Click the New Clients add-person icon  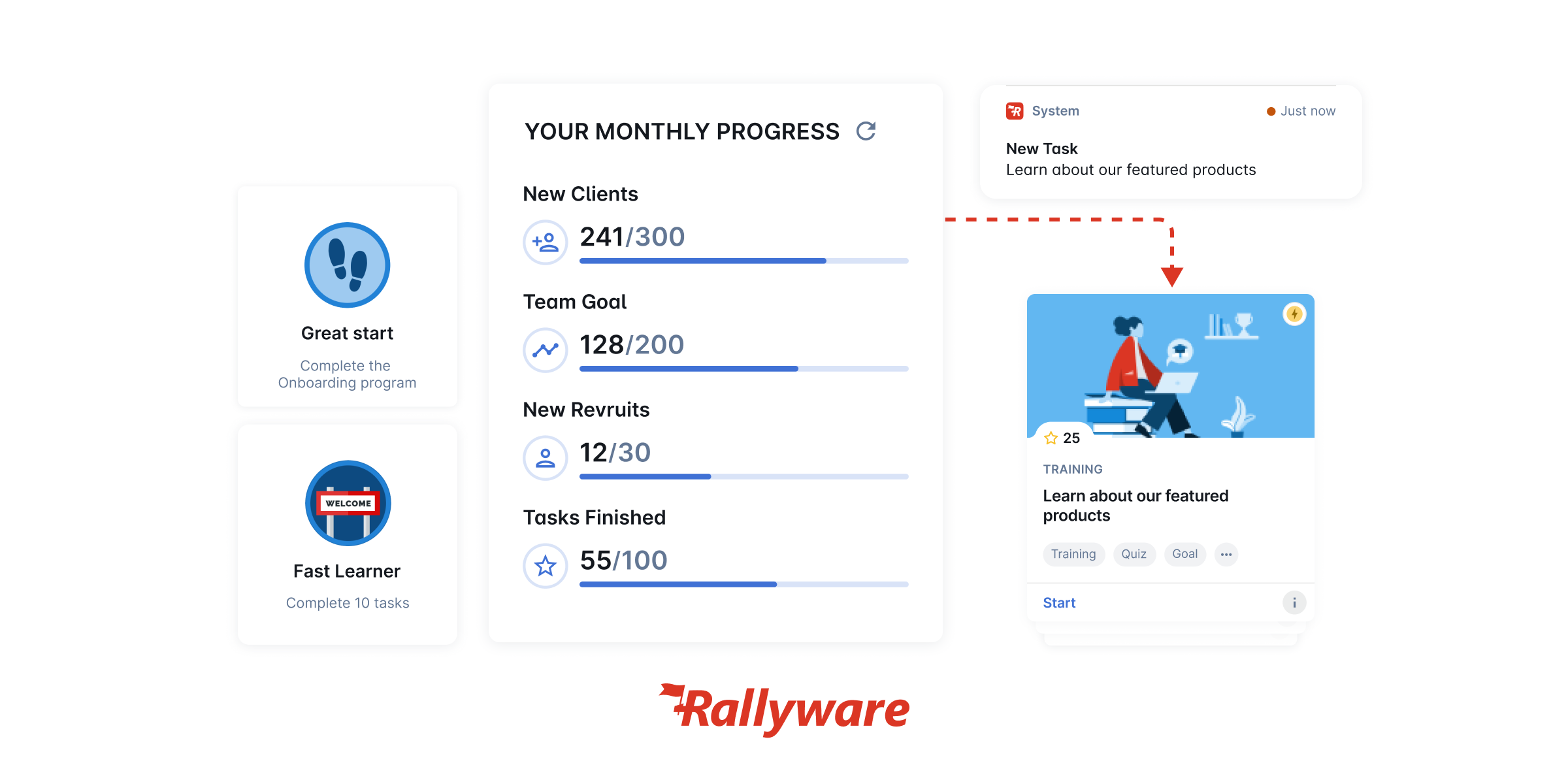(x=545, y=242)
